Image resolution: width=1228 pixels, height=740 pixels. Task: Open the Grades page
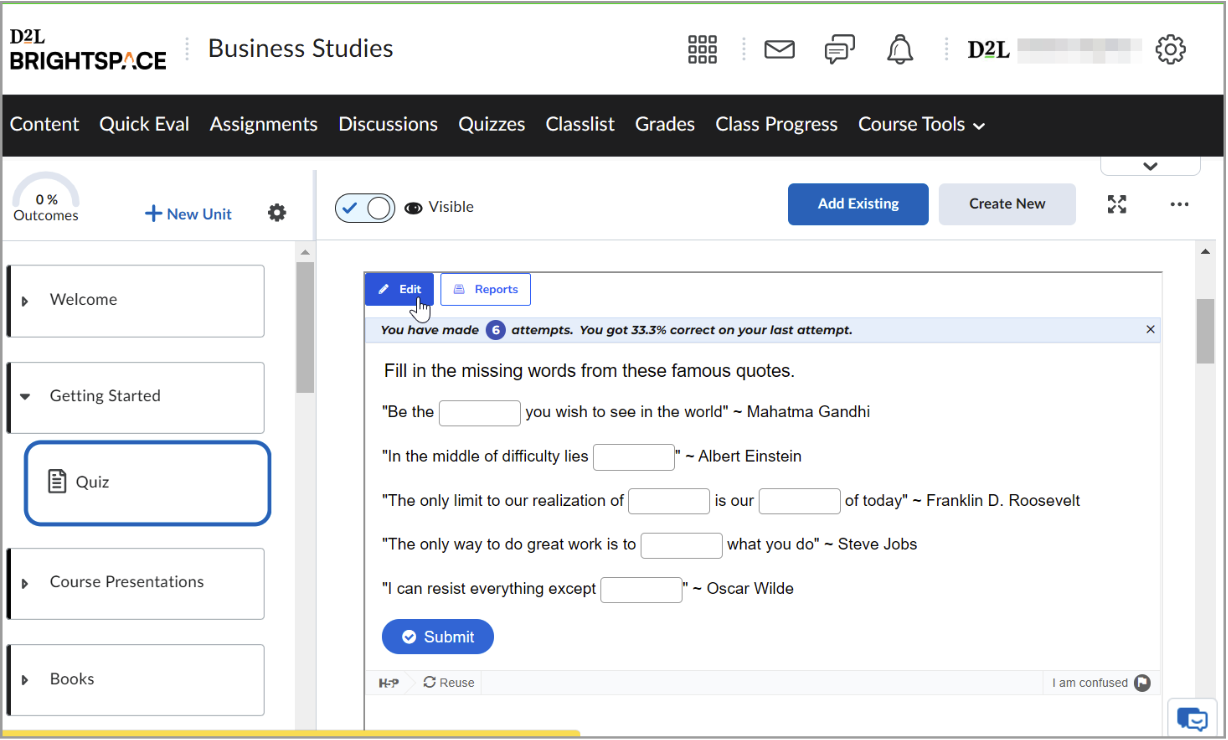(665, 124)
